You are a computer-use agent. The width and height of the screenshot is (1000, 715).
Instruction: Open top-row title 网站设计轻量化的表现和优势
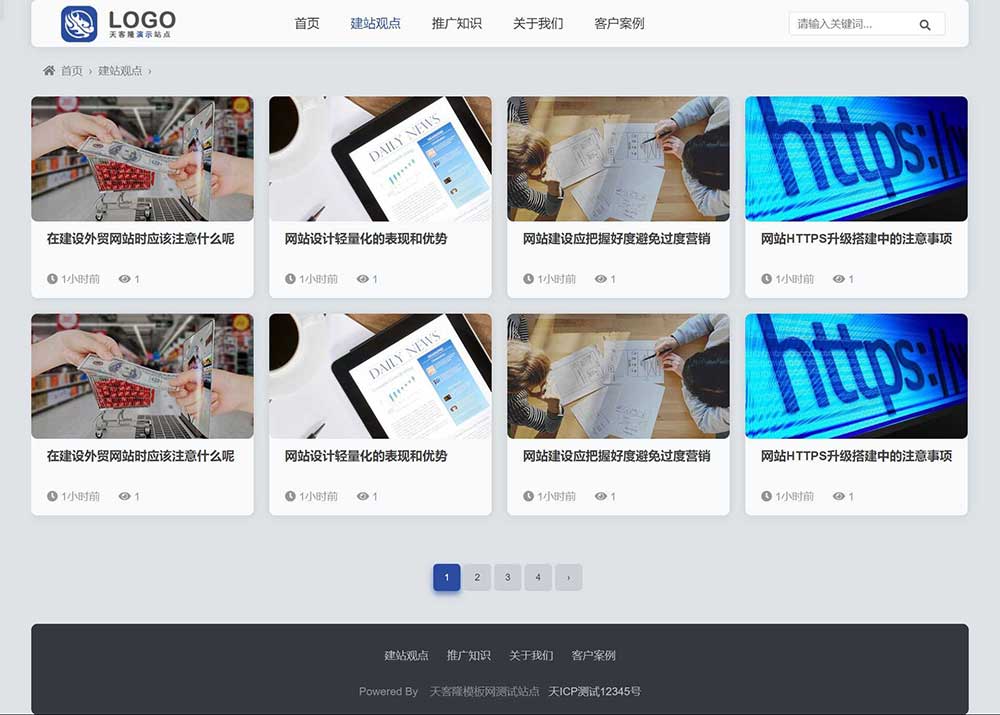[366, 239]
